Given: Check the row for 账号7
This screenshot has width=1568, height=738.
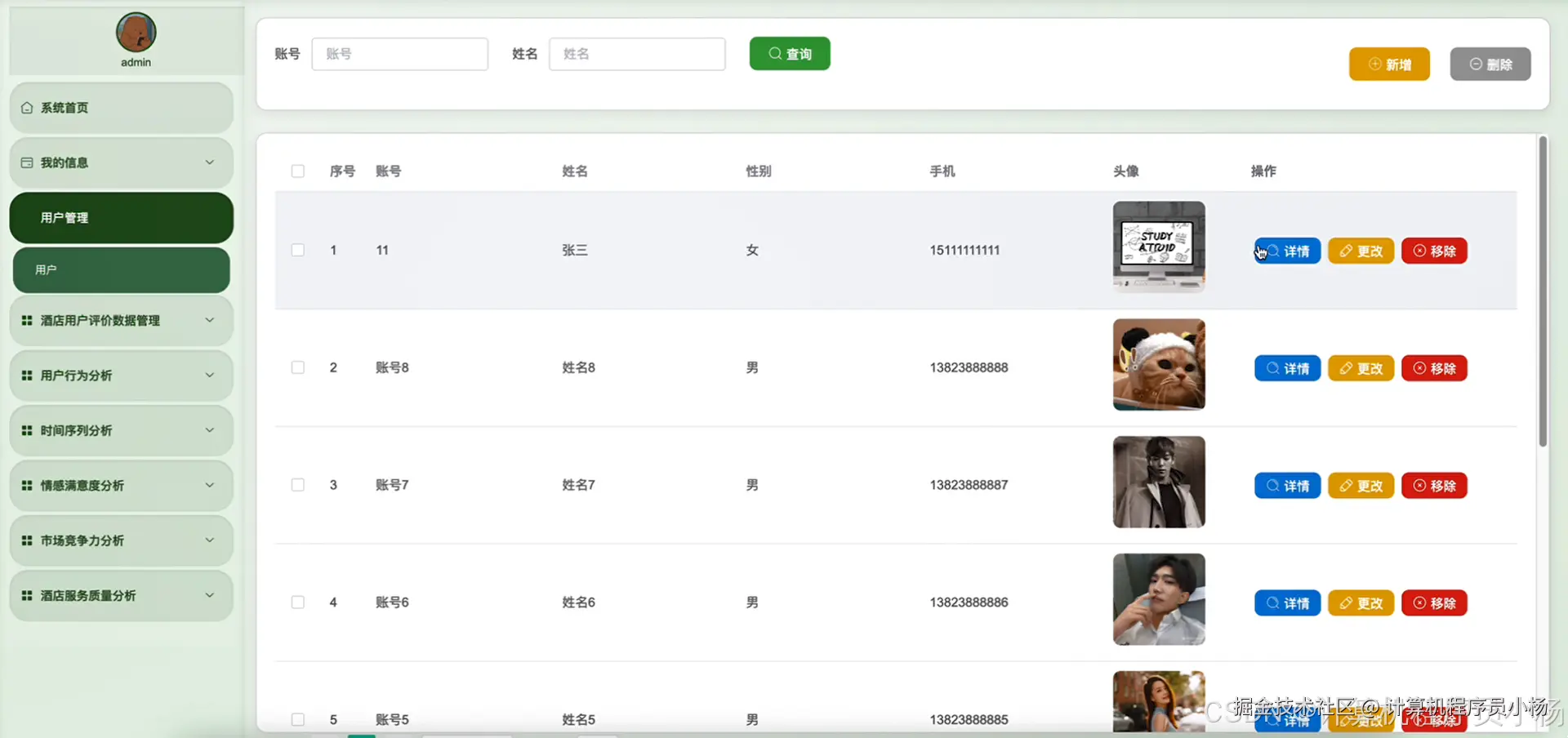Looking at the screenshot, I should click(298, 485).
